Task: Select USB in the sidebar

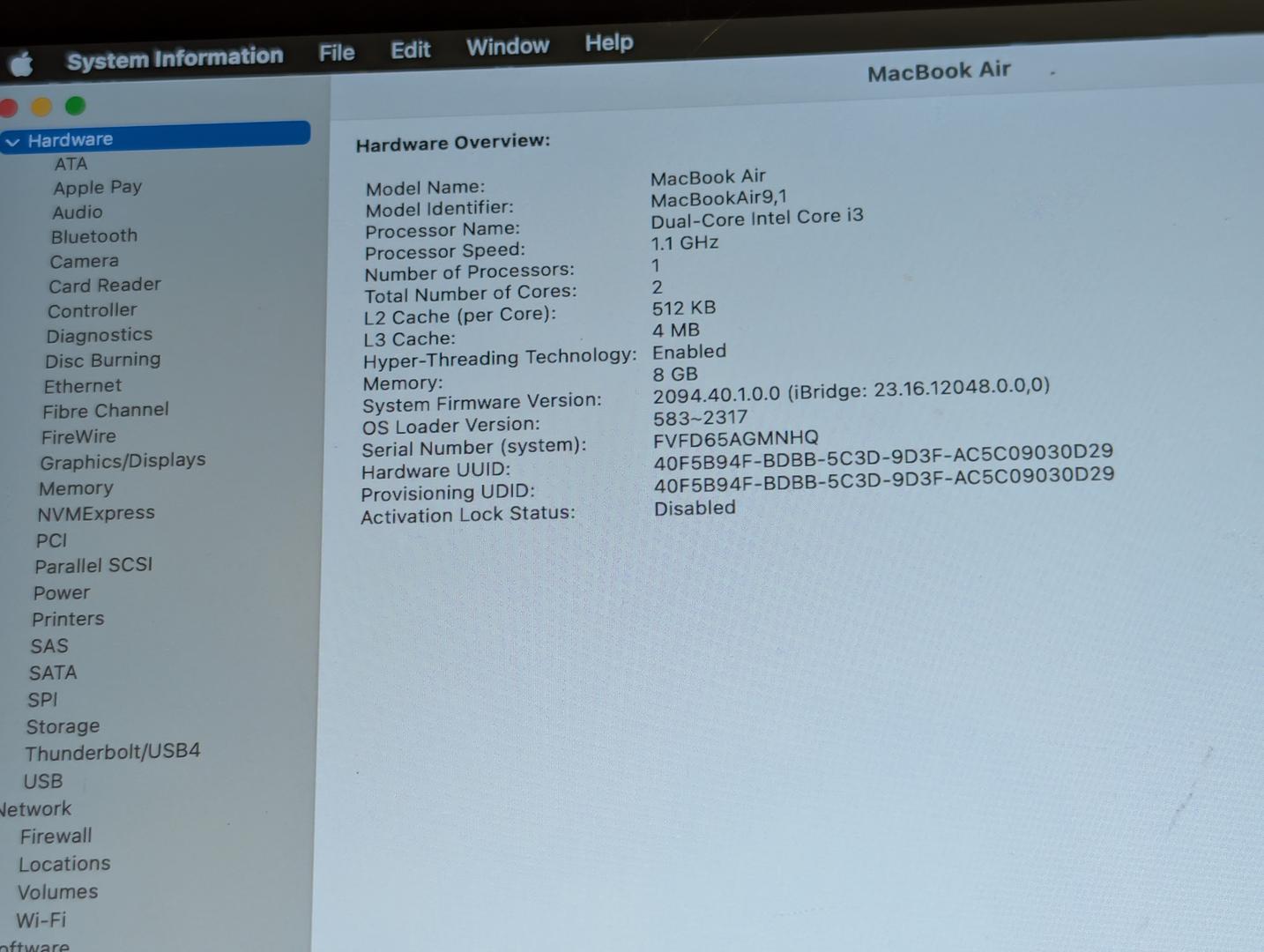Action: pyautogui.click(x=42, y=782)
